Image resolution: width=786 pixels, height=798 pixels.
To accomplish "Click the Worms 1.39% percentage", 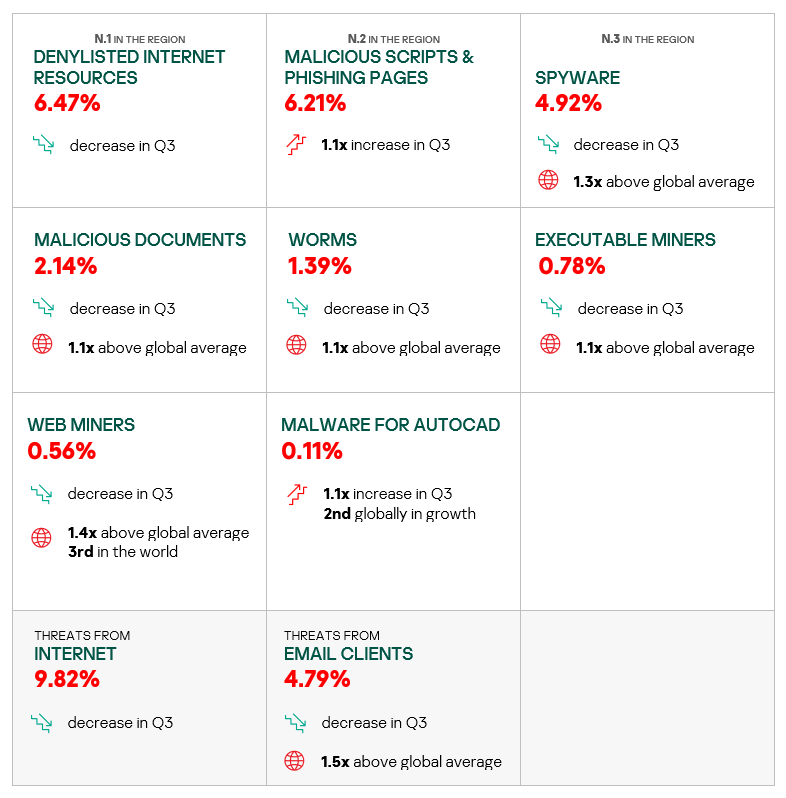I will [320, 266].
